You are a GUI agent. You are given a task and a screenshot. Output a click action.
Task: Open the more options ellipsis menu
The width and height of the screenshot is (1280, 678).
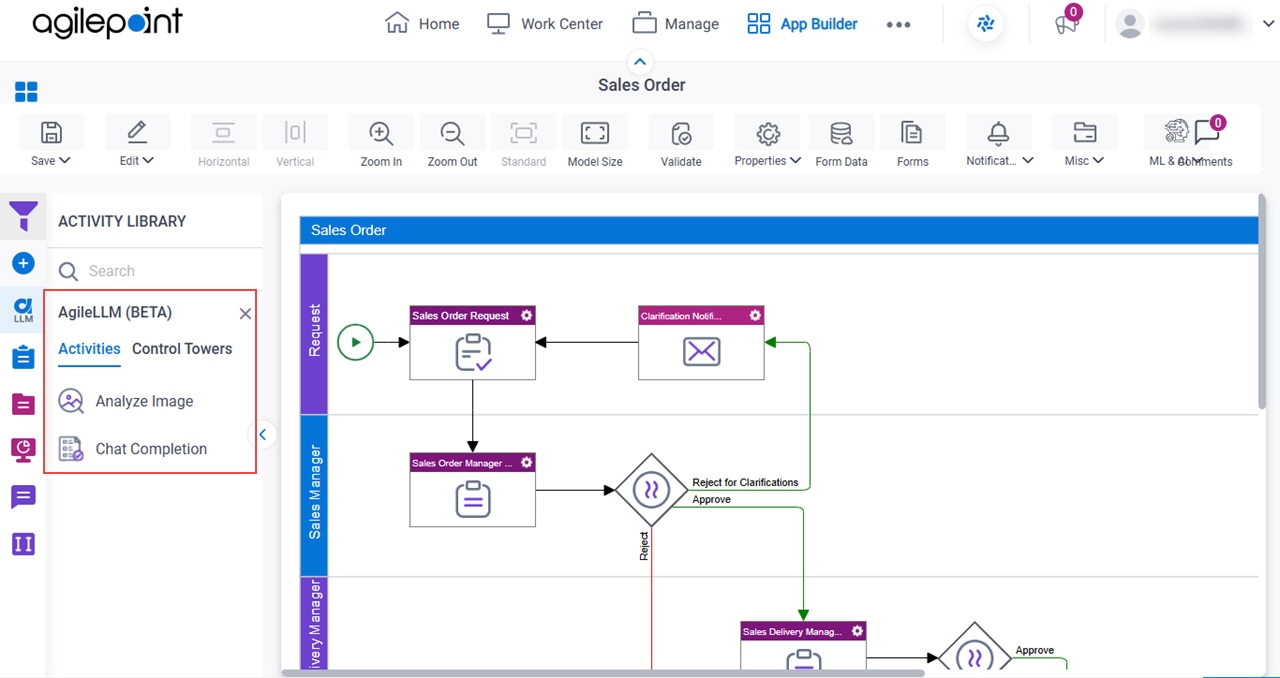(x=899, y=25)
